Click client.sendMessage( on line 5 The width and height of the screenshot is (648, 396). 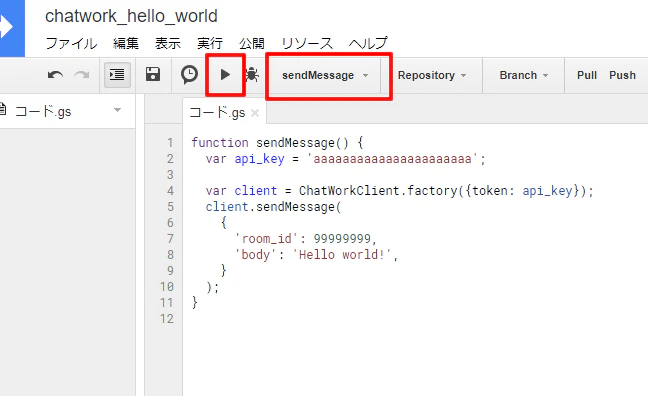pos(274,207)
